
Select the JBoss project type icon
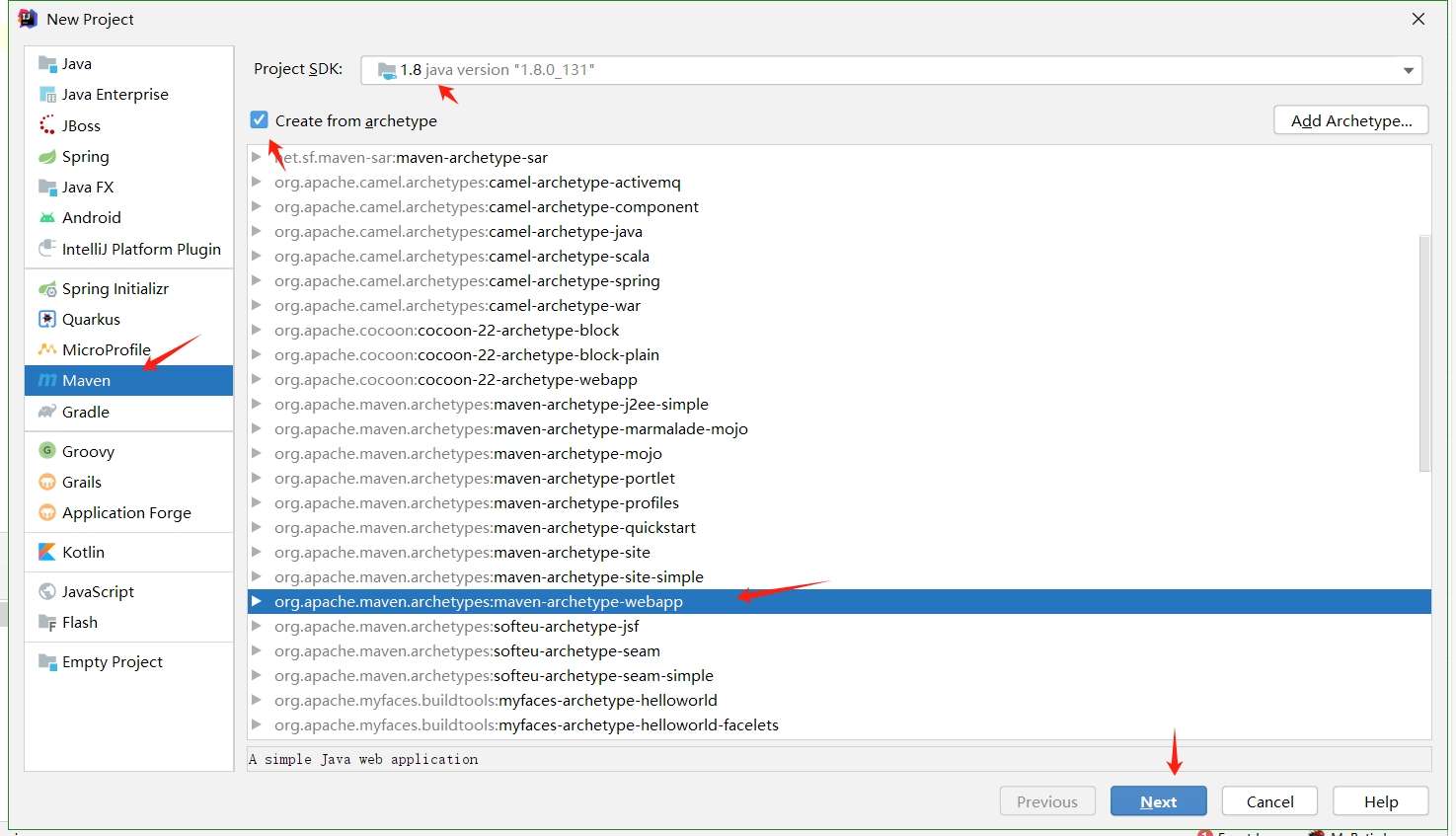pyautogui.click(x=47, y=125)
